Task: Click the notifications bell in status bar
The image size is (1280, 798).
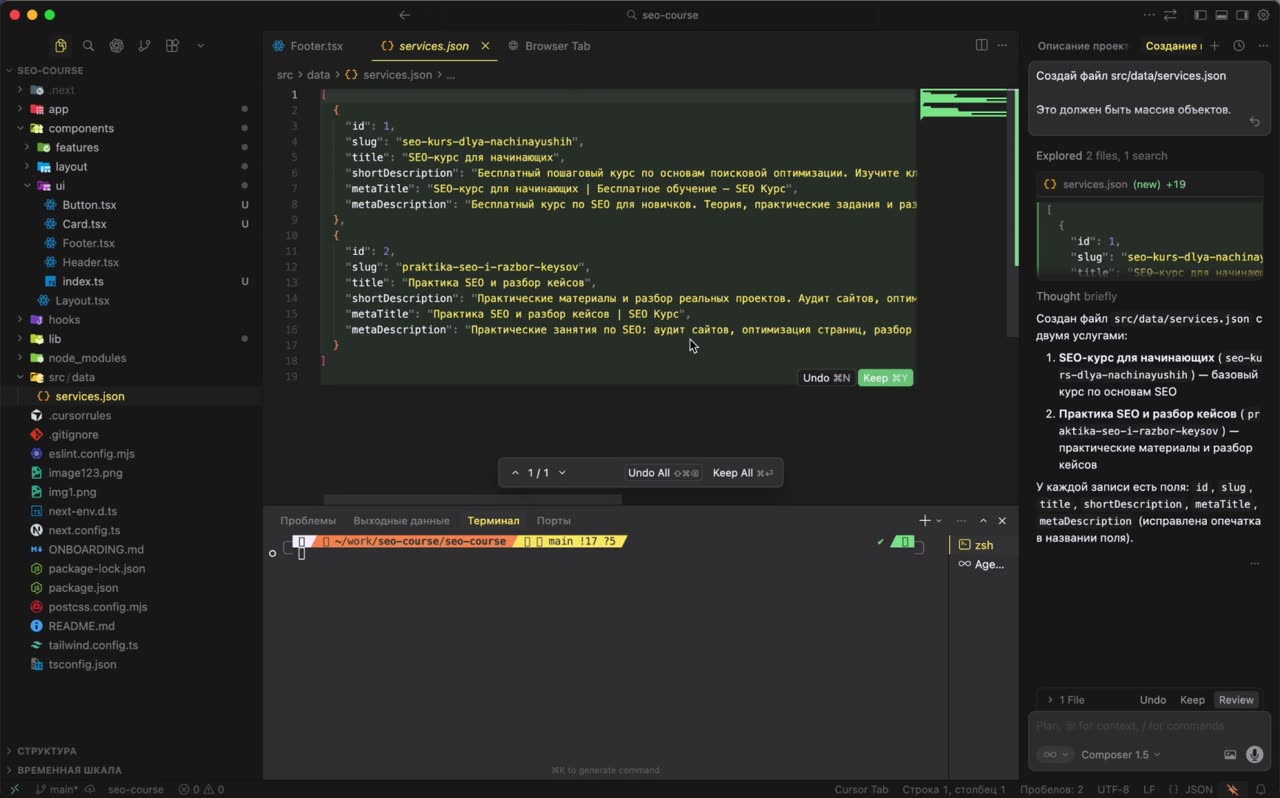Action: (1261, 789)
